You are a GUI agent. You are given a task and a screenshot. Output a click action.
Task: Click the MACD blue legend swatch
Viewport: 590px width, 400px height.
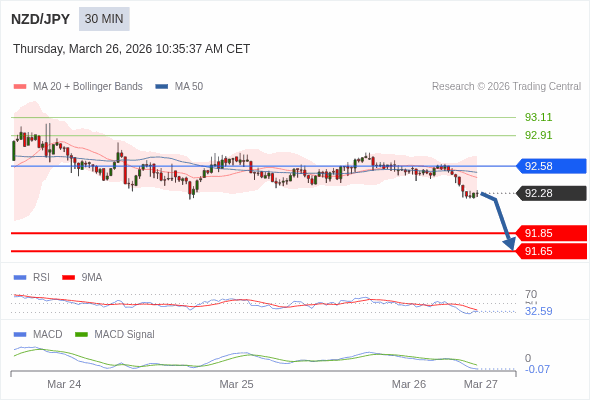tap(20, 335)
